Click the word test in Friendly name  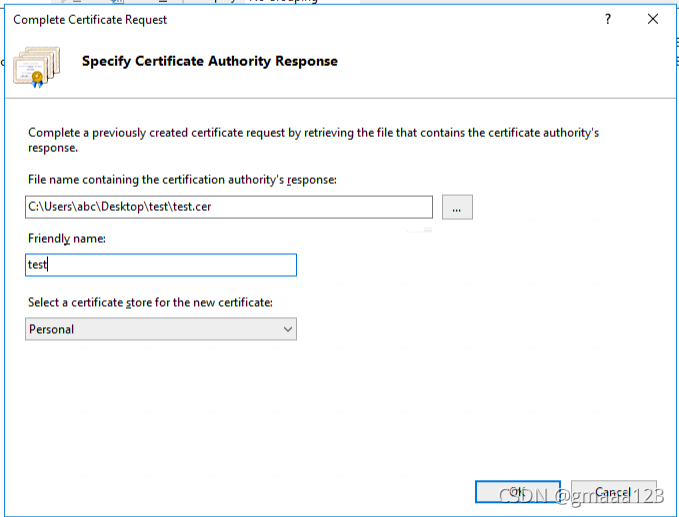pyautogui.click(x=37, y=265)
